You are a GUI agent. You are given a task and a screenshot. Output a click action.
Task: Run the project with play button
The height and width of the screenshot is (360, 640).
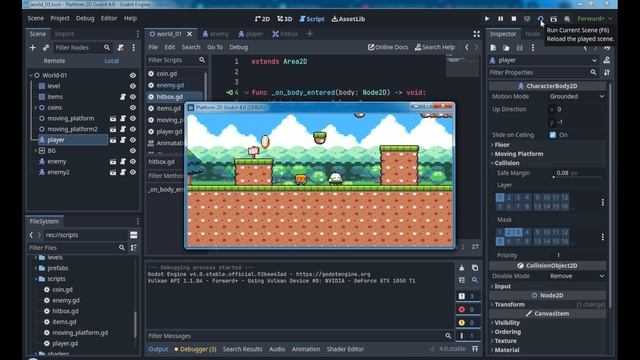pyautogui.click(x=487, y=19)
